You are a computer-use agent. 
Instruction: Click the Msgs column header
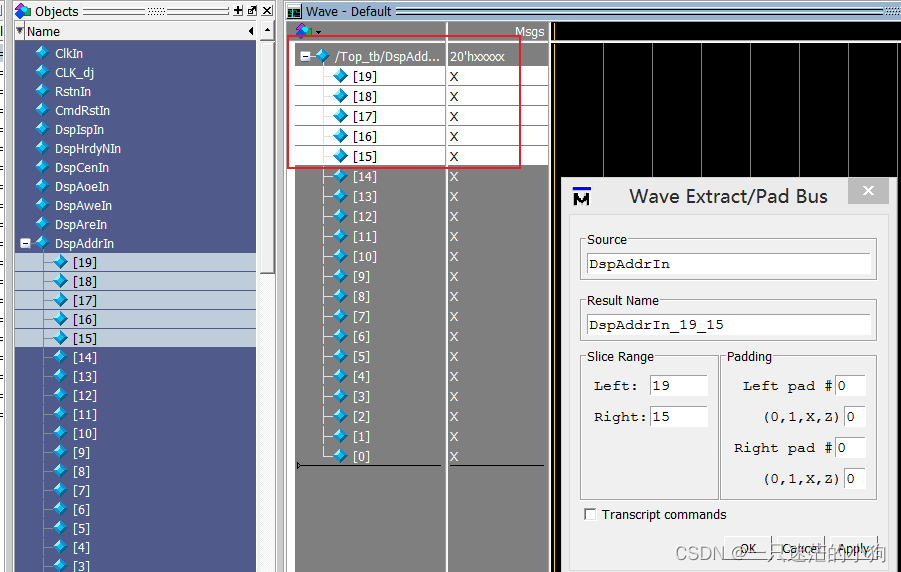pyautogui.click(x=529, y=32)
